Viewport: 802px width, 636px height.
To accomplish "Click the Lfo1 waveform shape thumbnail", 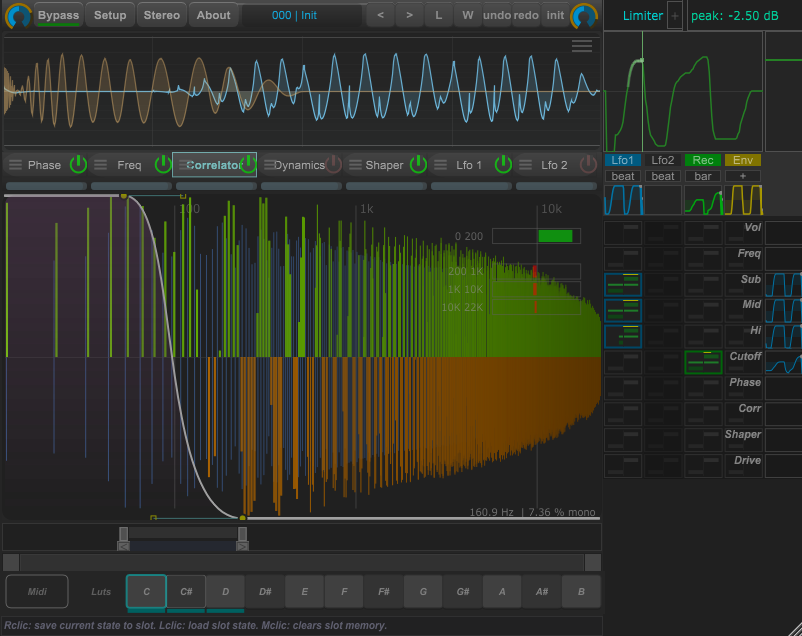I will pyautogui.click(x=623, y=200).
